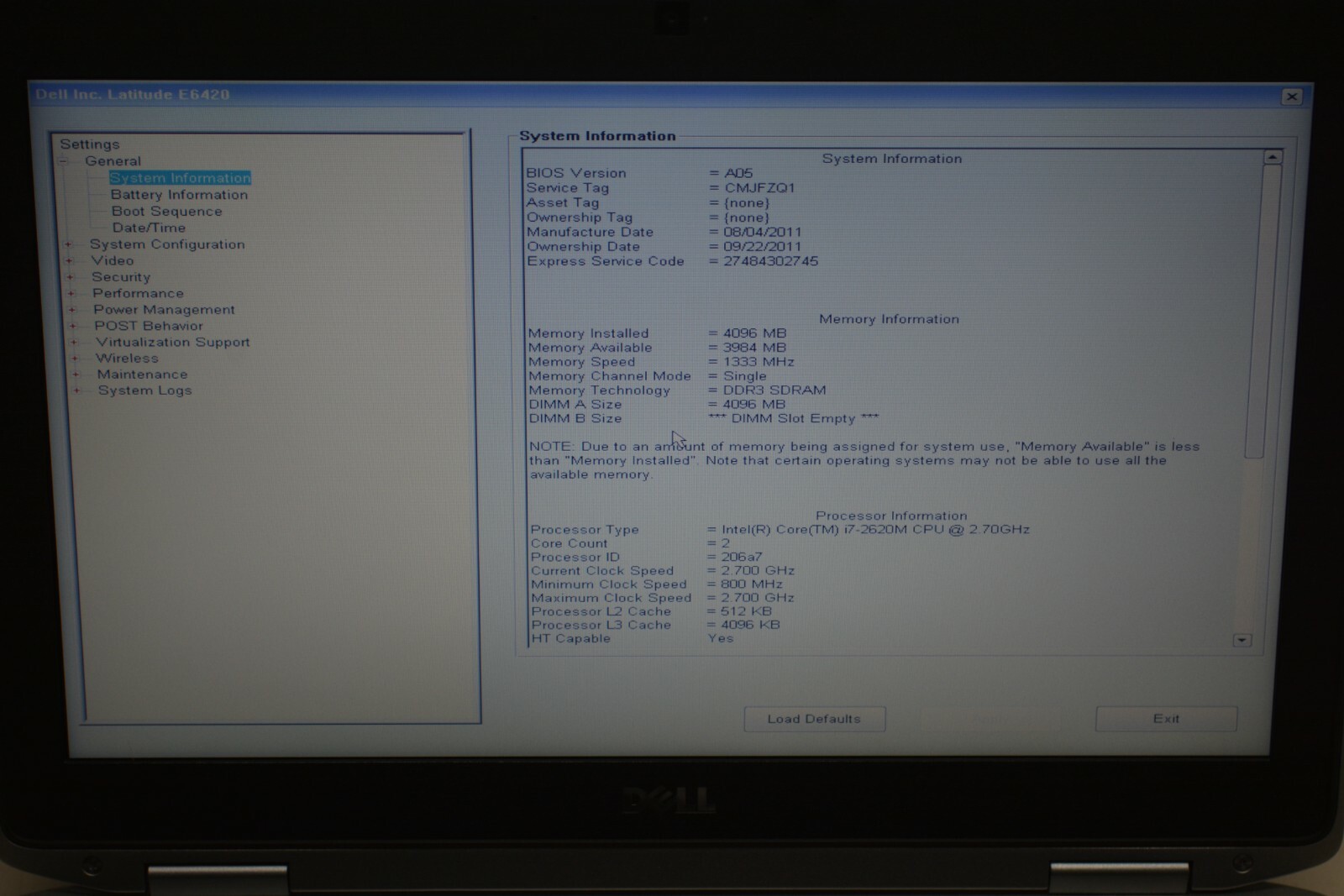This screenshot has height=896, width=1344.
Task: Select Security category label
Action: click(x=121, y=277)
